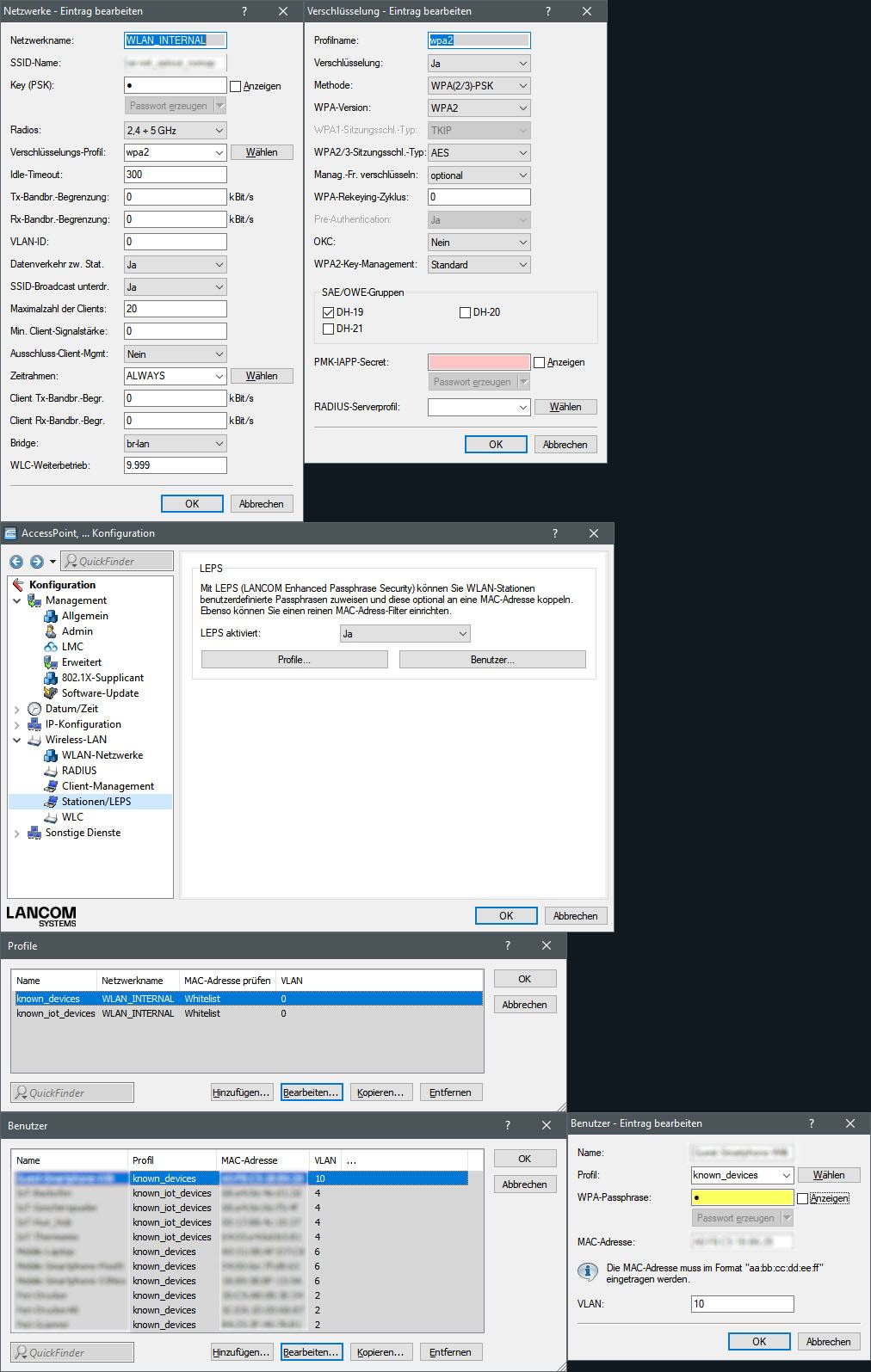Select Sonstige Dienste icon
This screenshot has height=1372, width=871.
(34, 833)
